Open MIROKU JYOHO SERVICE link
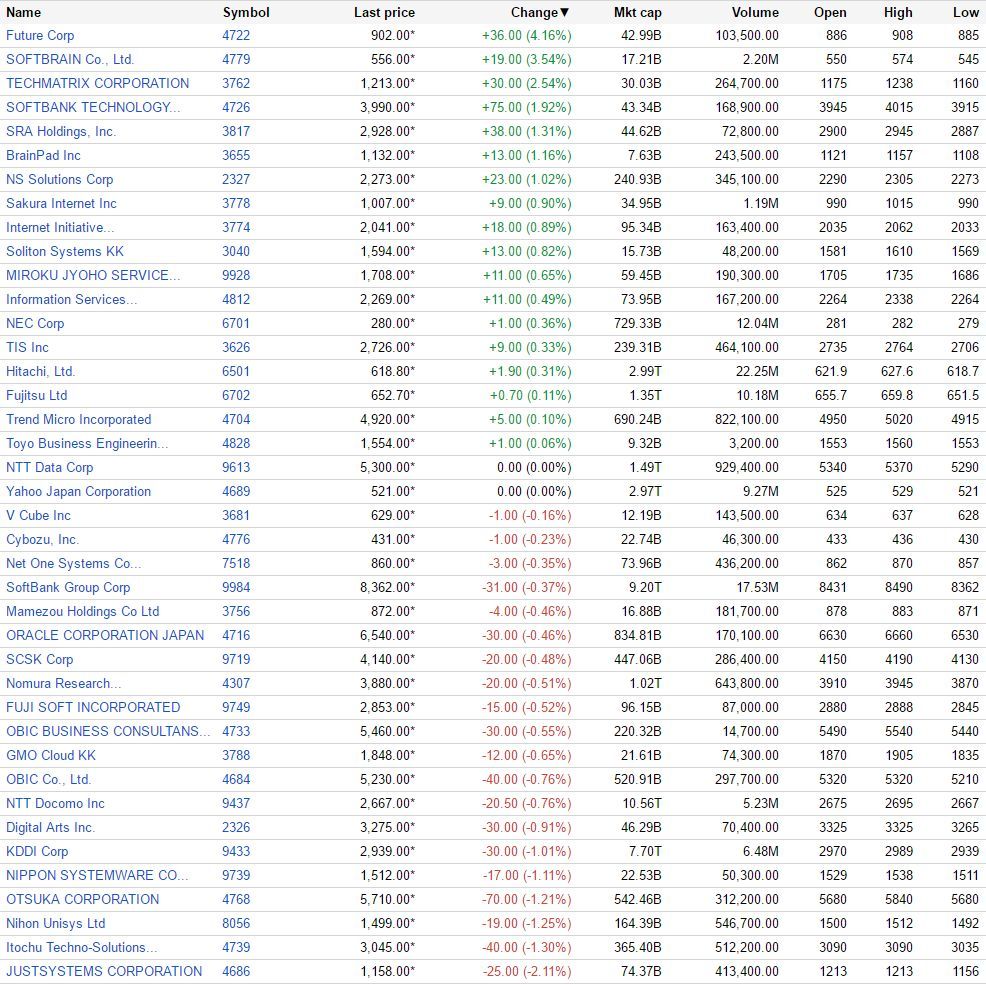 [93, 275]
